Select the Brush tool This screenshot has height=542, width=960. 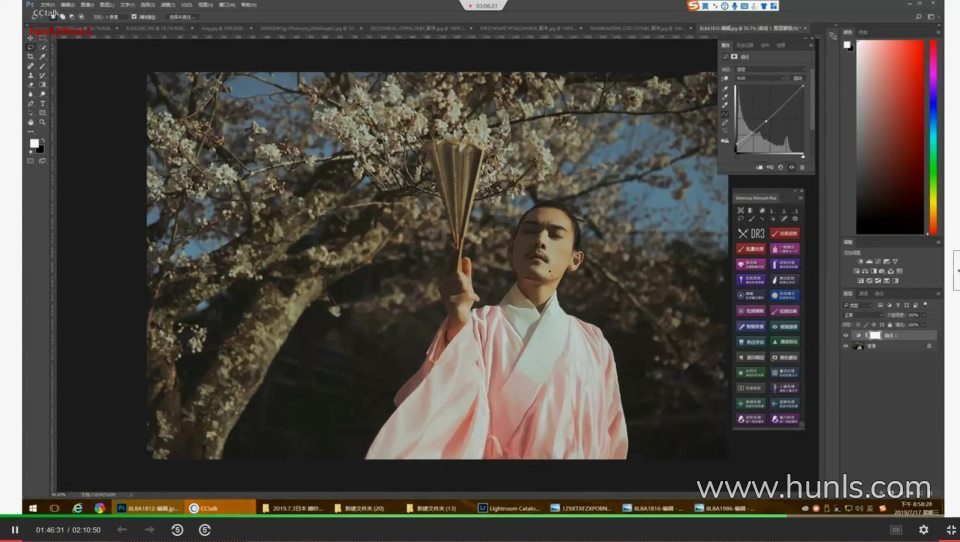pyautogui.click(x=42, y=66)
